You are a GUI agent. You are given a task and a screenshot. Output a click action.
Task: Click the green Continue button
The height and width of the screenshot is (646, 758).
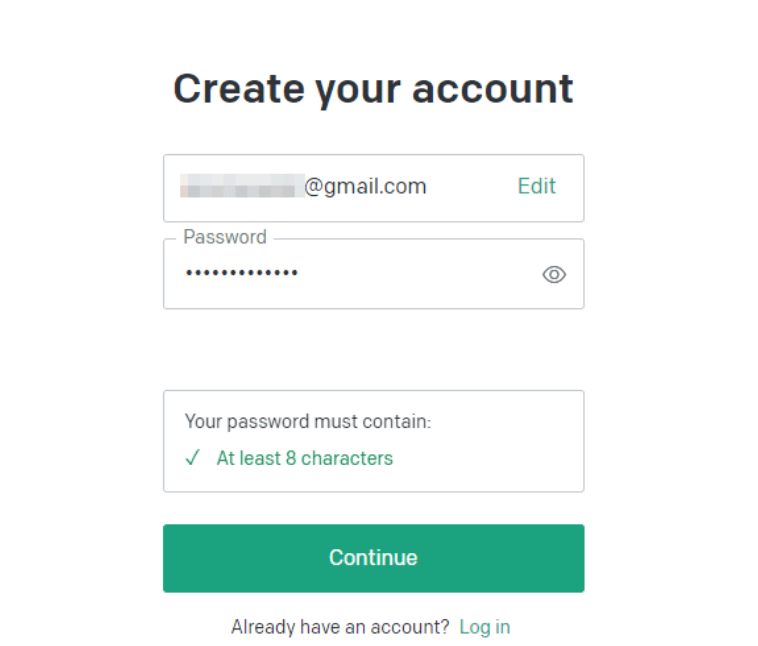pyautogui.click(x=374, y=558)
